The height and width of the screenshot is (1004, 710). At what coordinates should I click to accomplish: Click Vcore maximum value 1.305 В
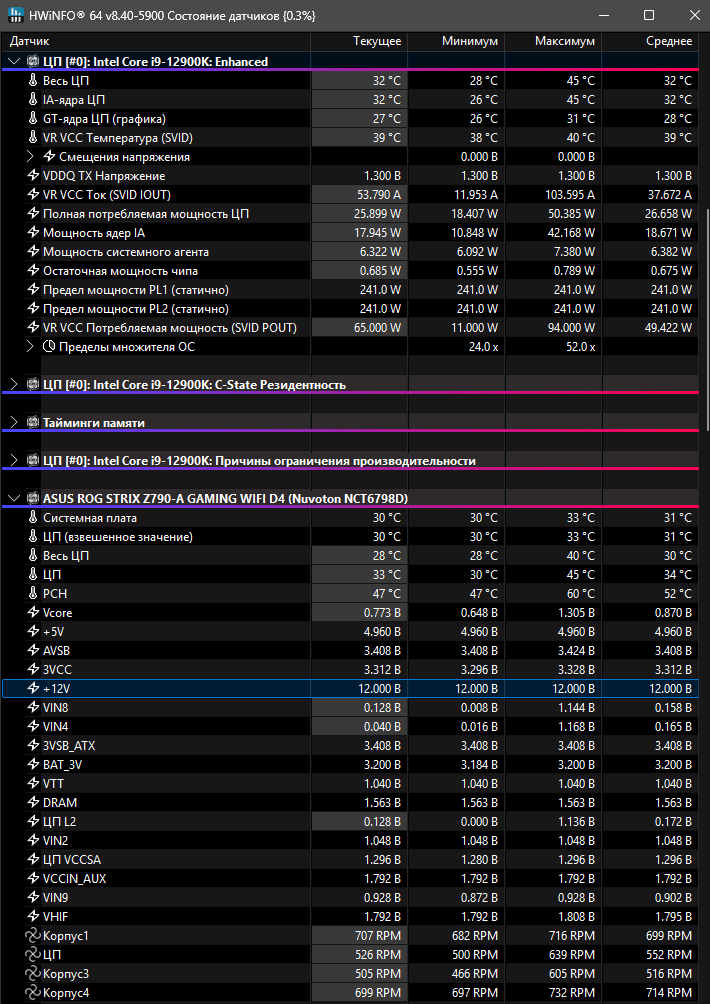pos(576,613)
